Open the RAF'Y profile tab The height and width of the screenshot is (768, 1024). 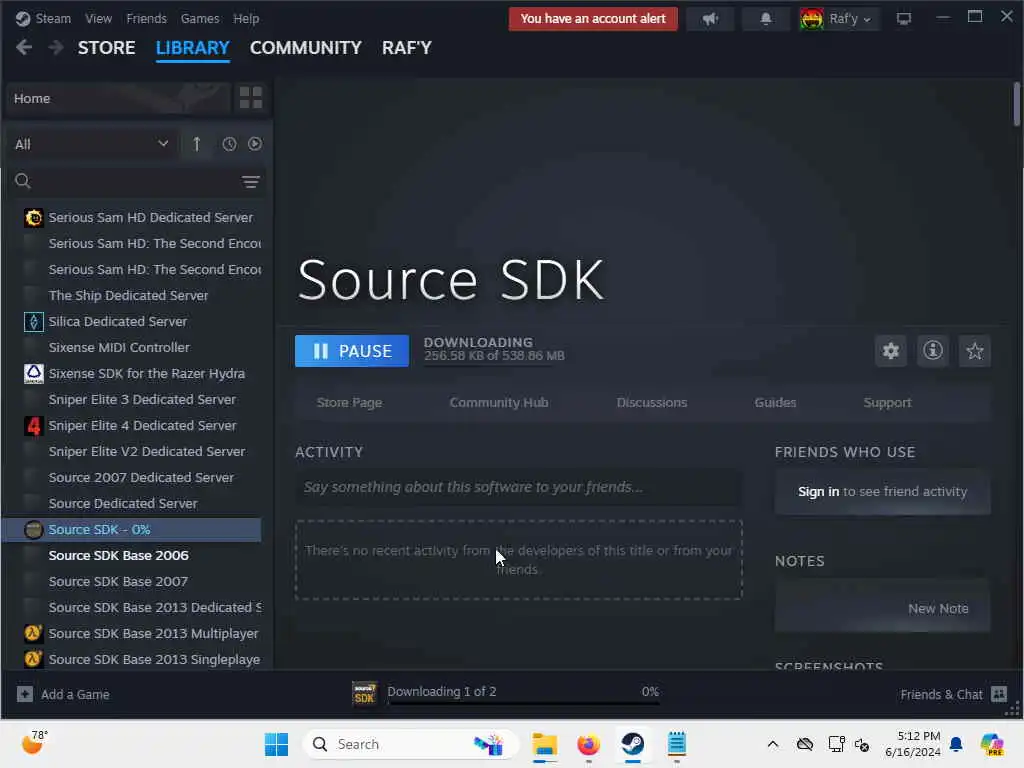click(x=407, y=48)
